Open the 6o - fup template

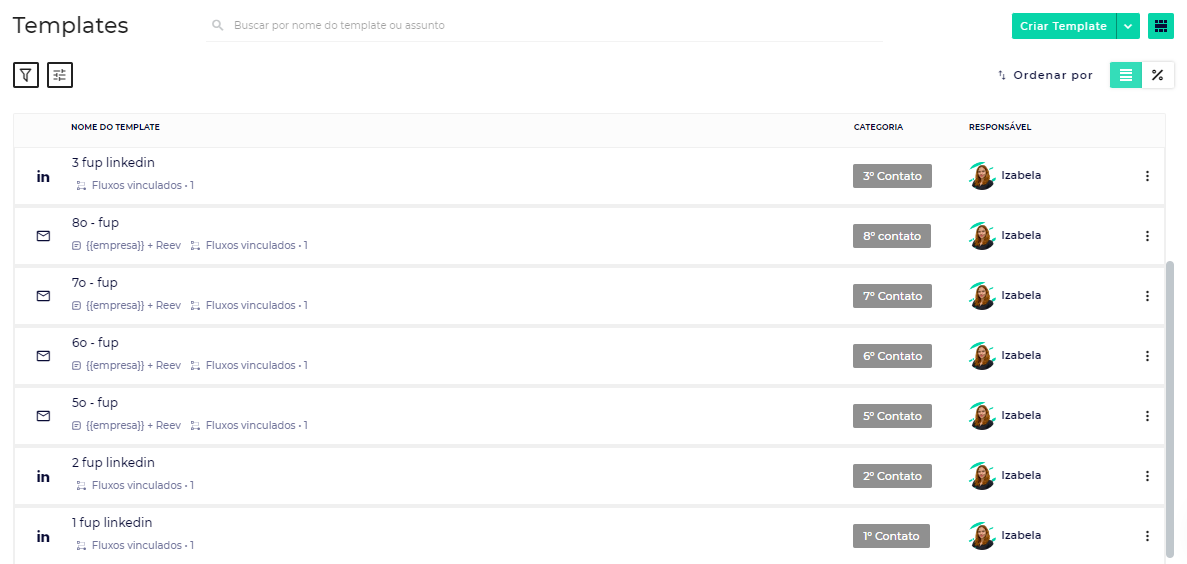point(95,343)
